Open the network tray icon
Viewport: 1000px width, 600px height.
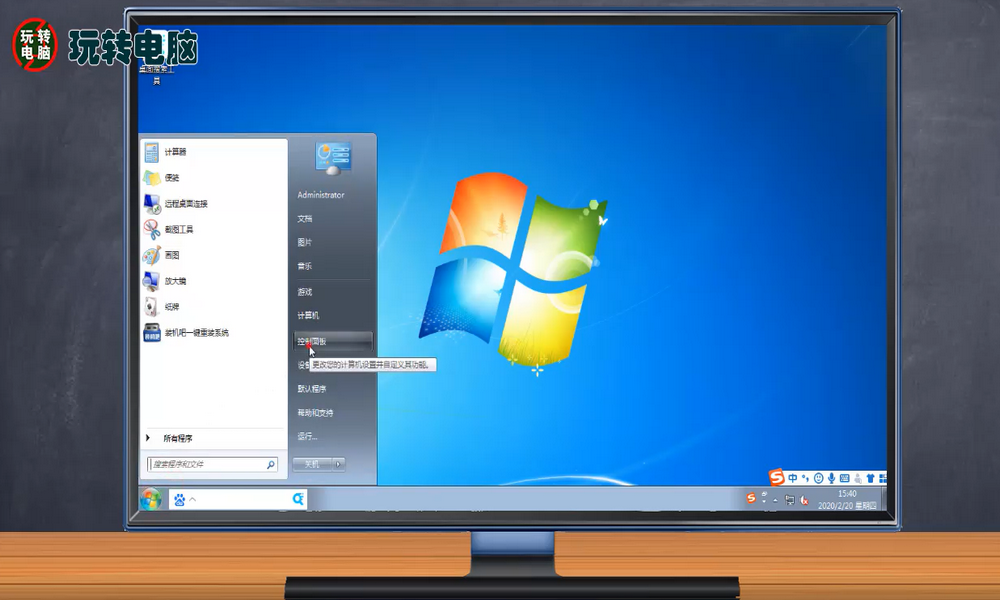(x=790, y=501)
